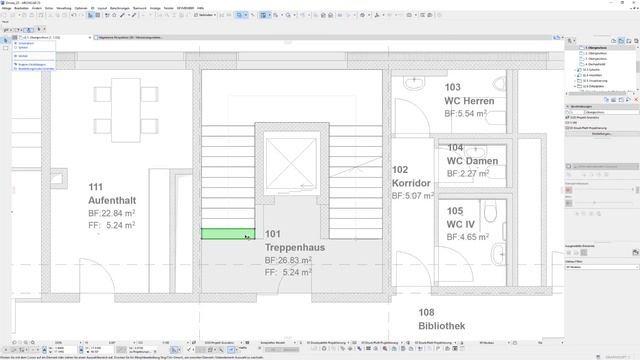Select 4. Dachgeschoss in the navigator tree
The height and width of the screenshot is (360, 640).
coord(596,64)
